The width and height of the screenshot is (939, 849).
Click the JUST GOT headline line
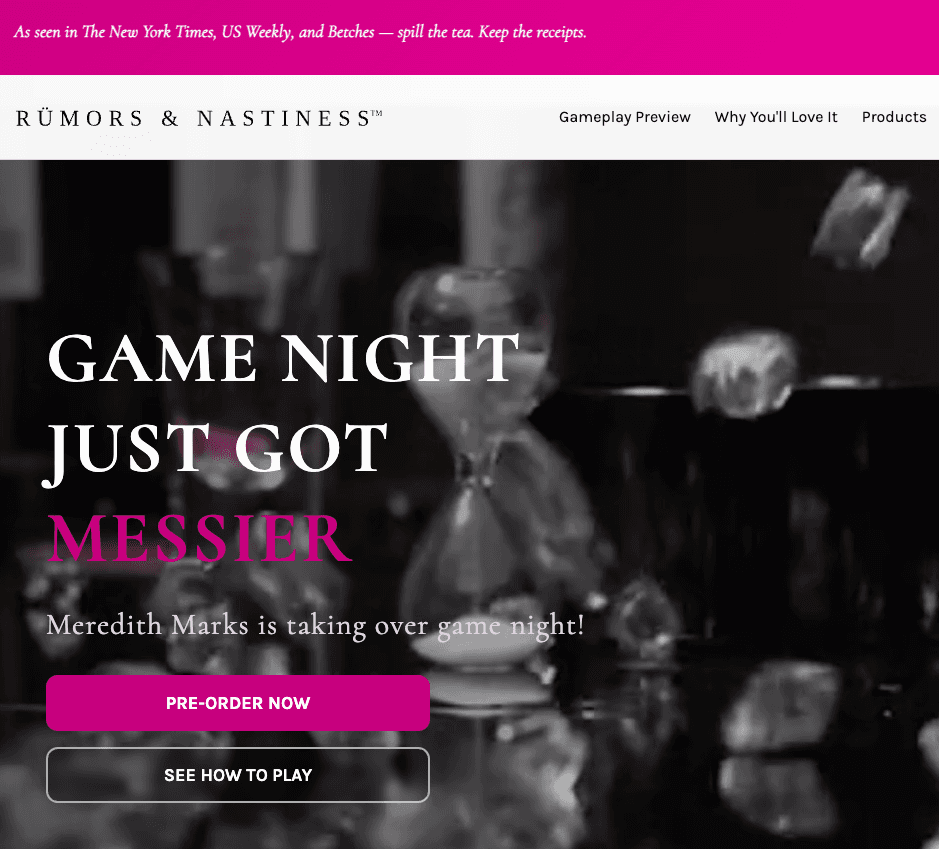point(216,449)
